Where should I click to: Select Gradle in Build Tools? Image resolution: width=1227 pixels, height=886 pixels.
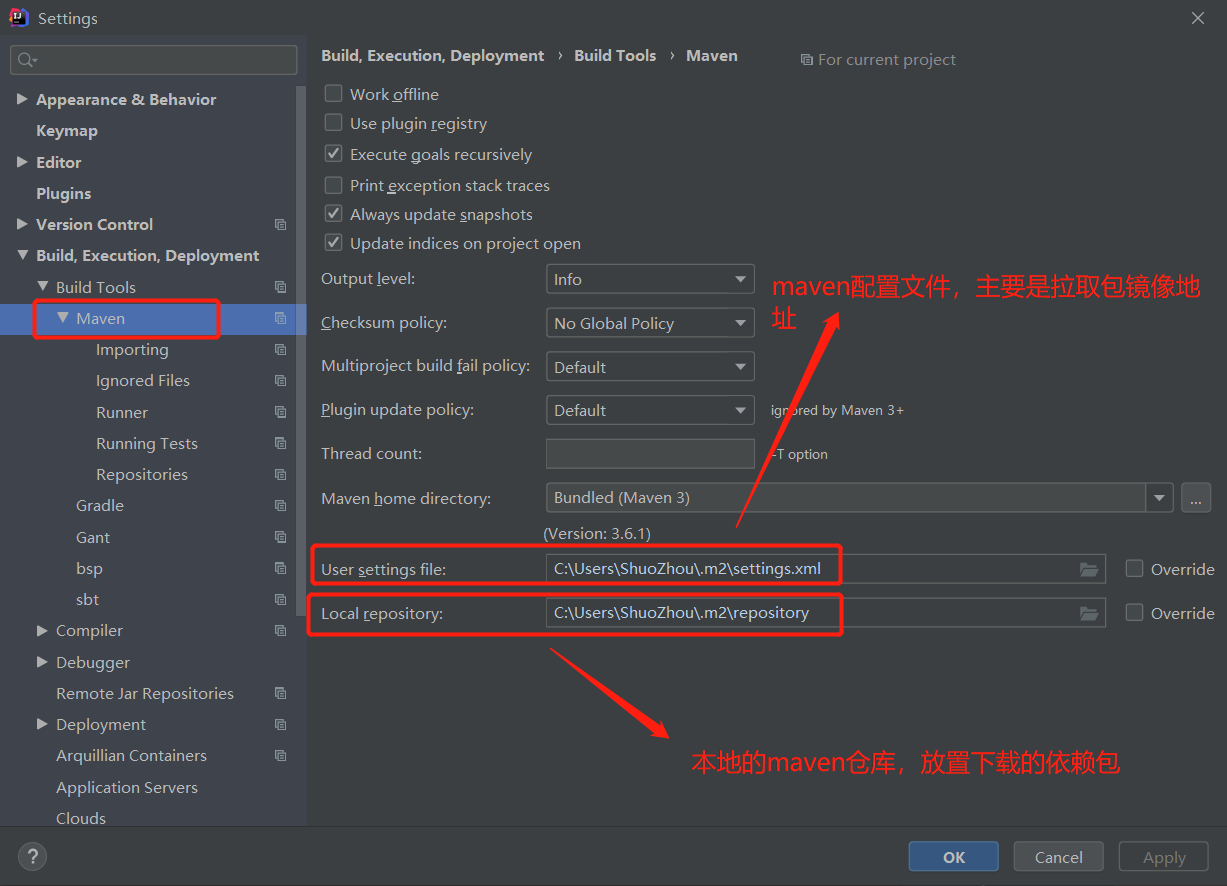click(x=100, y=506)
